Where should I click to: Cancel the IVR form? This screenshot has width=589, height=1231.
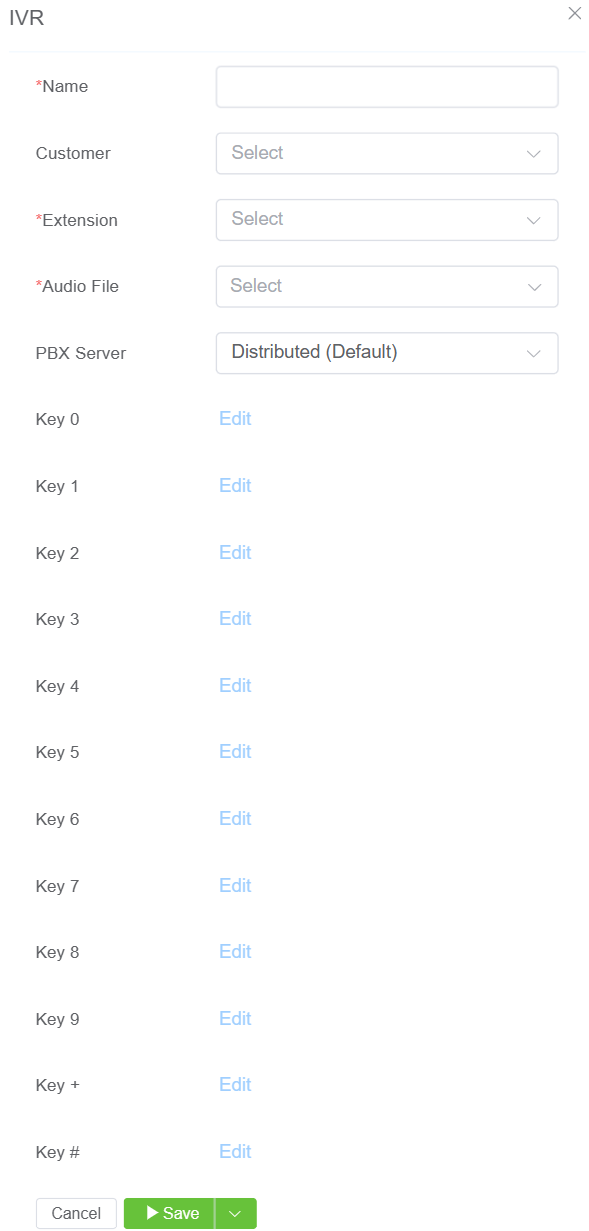(76, 1213)
